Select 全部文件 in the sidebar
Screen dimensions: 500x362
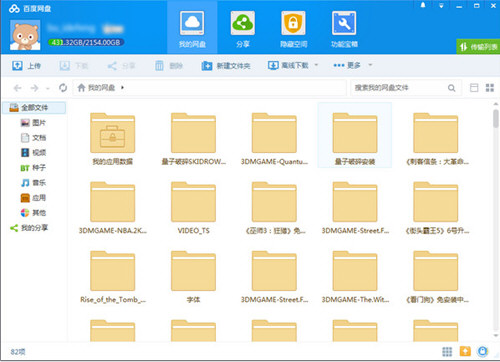34,108
